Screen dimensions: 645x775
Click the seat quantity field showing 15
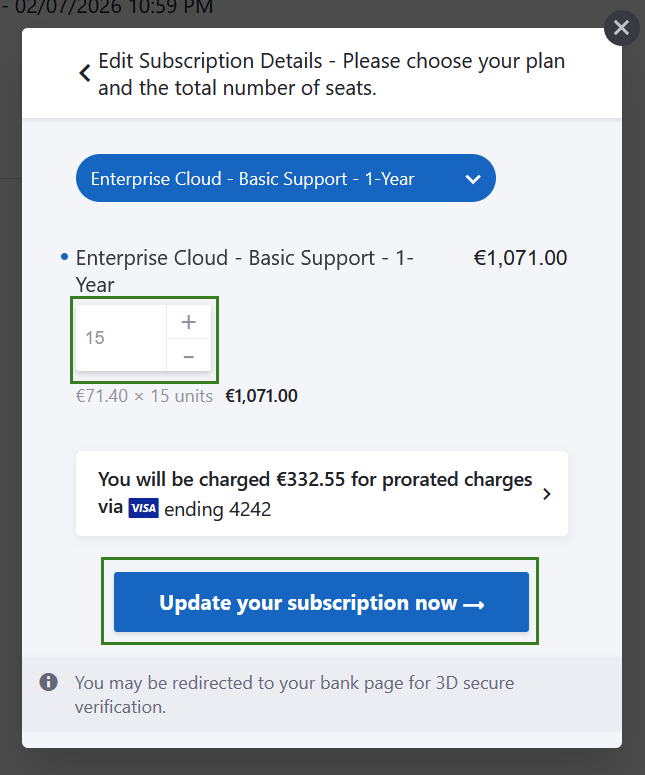coord(120,338)
